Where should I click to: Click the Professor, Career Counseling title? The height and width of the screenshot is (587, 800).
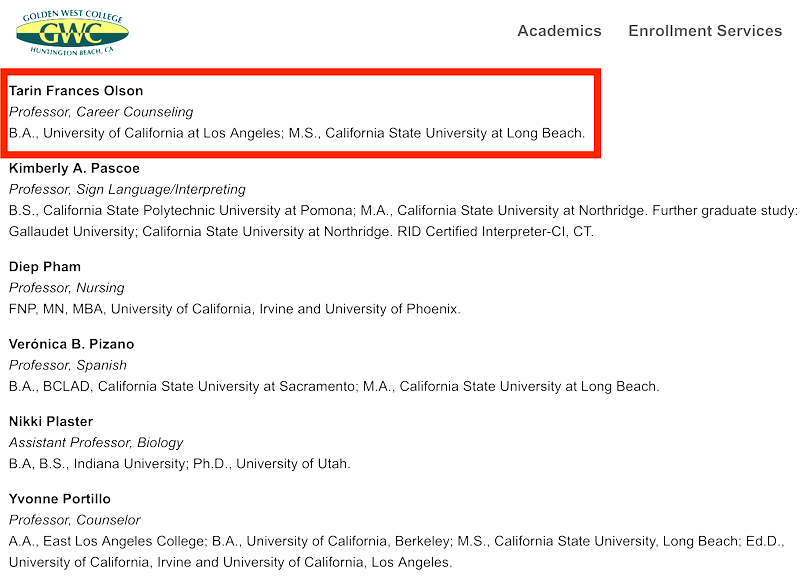click(x=101, y=112)
